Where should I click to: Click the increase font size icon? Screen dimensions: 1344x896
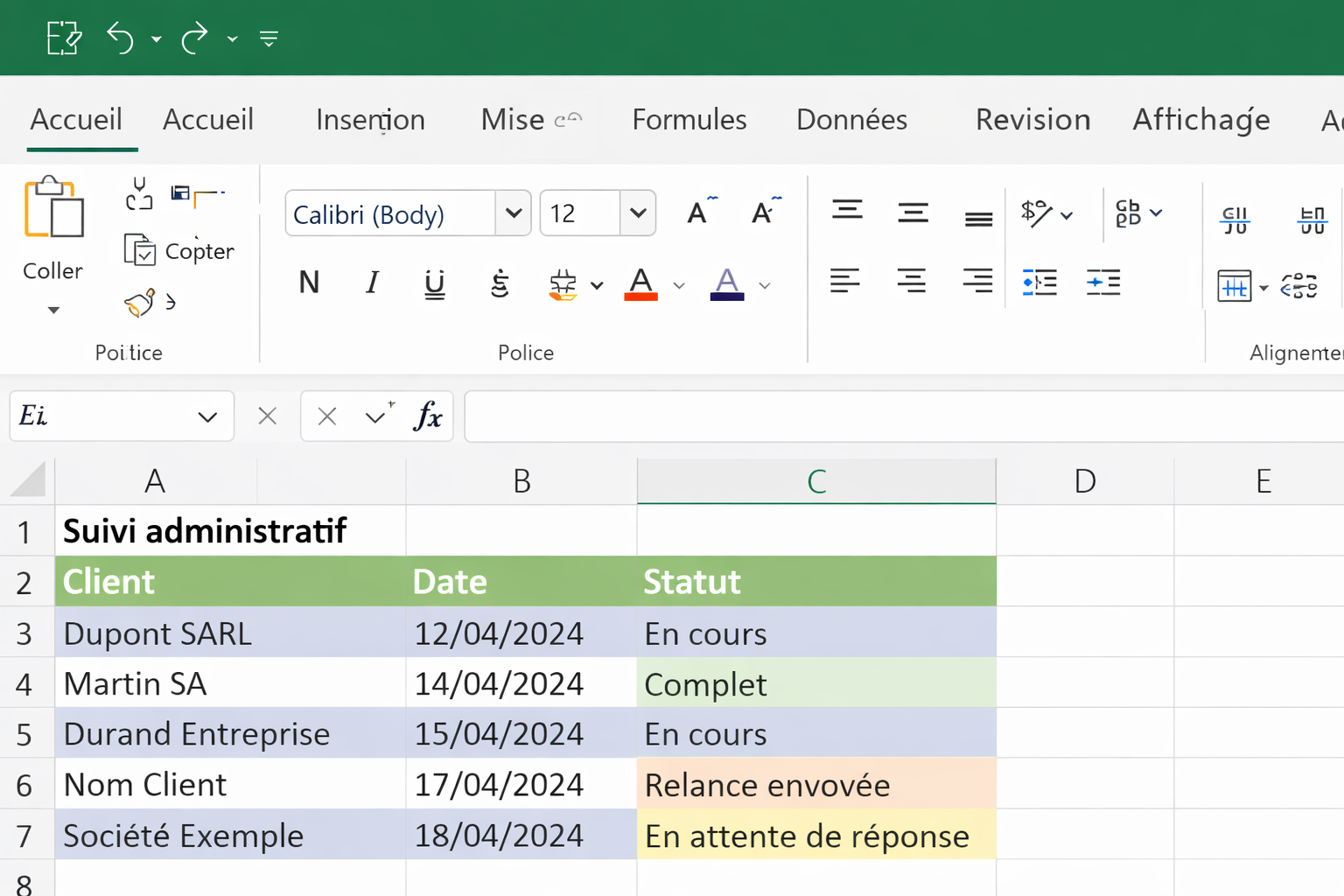click(x=700, y=213)
